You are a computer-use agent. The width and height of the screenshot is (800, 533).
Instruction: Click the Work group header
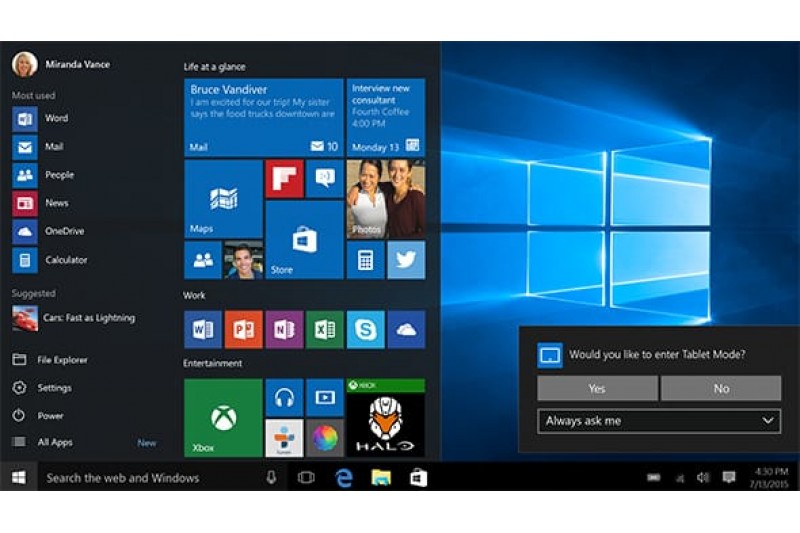point(194,295)
